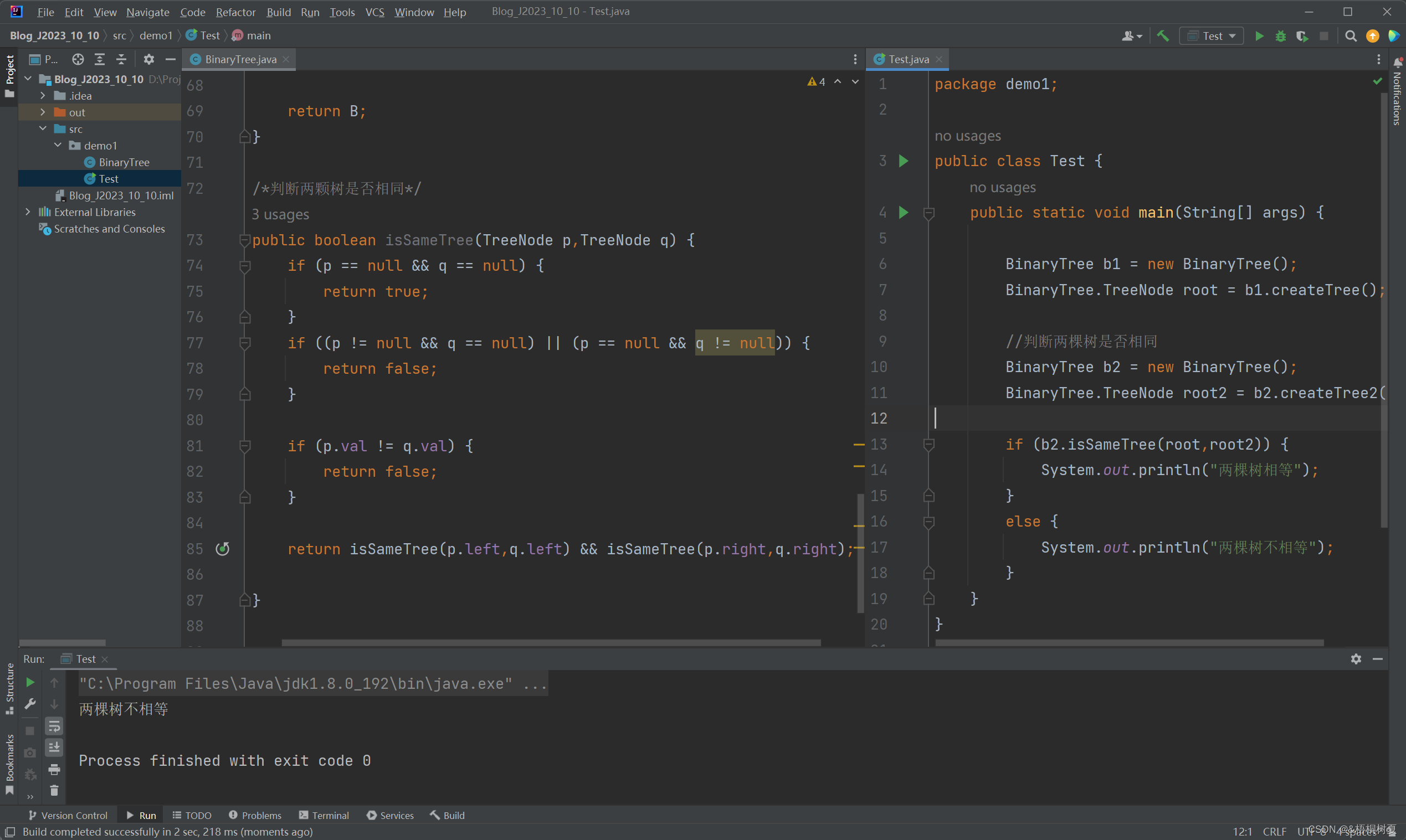Go to previous highlighted warning arrow

point(838,82)
